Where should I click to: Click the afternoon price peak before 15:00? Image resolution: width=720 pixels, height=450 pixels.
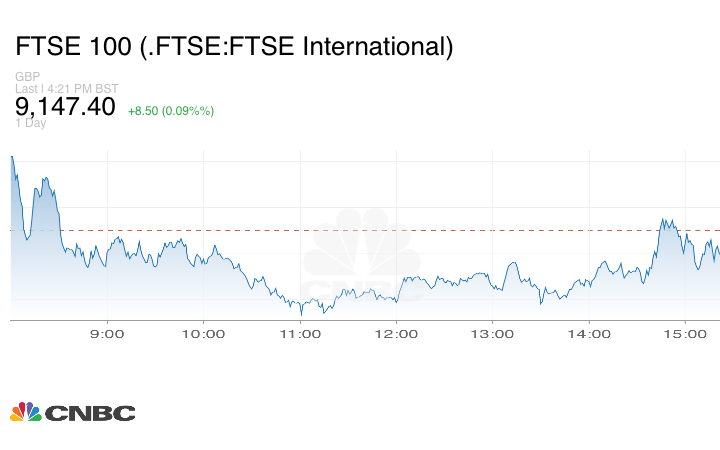(x=663, y=219)
